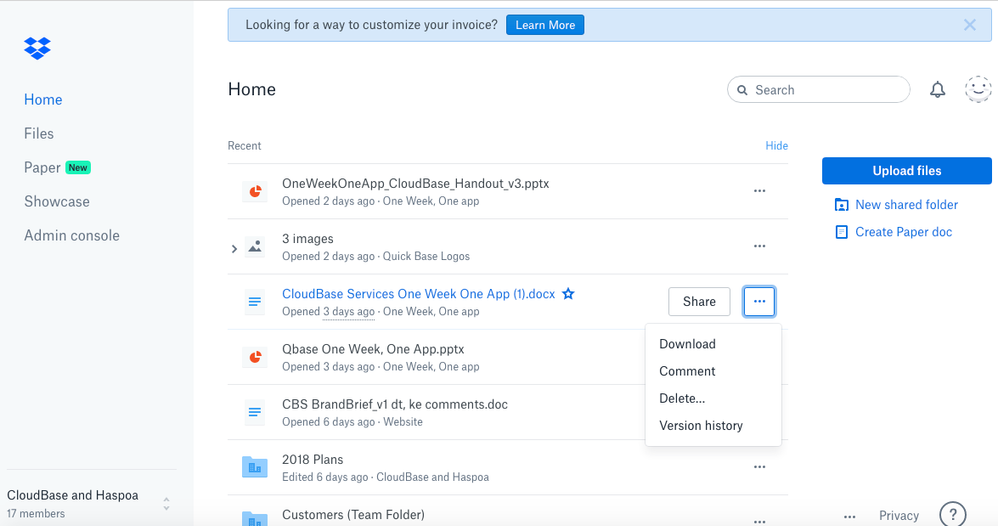Click the Quick Base Logos location text

tap(426, 257)
